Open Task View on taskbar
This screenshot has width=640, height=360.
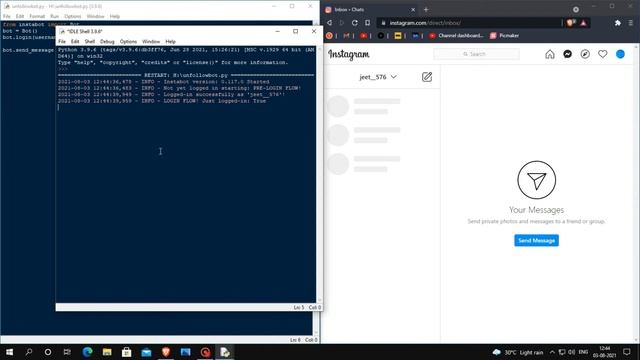[67, 352]
